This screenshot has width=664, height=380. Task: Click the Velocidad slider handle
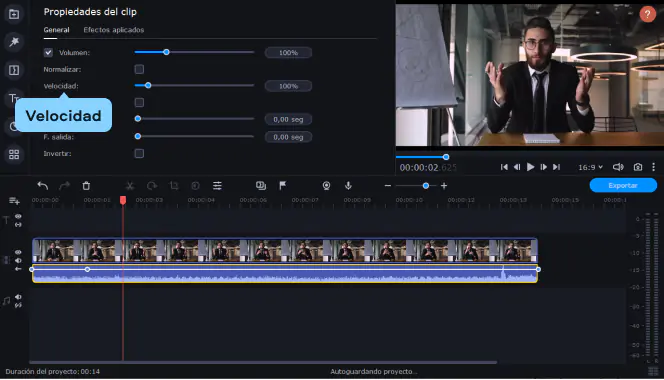148,86
